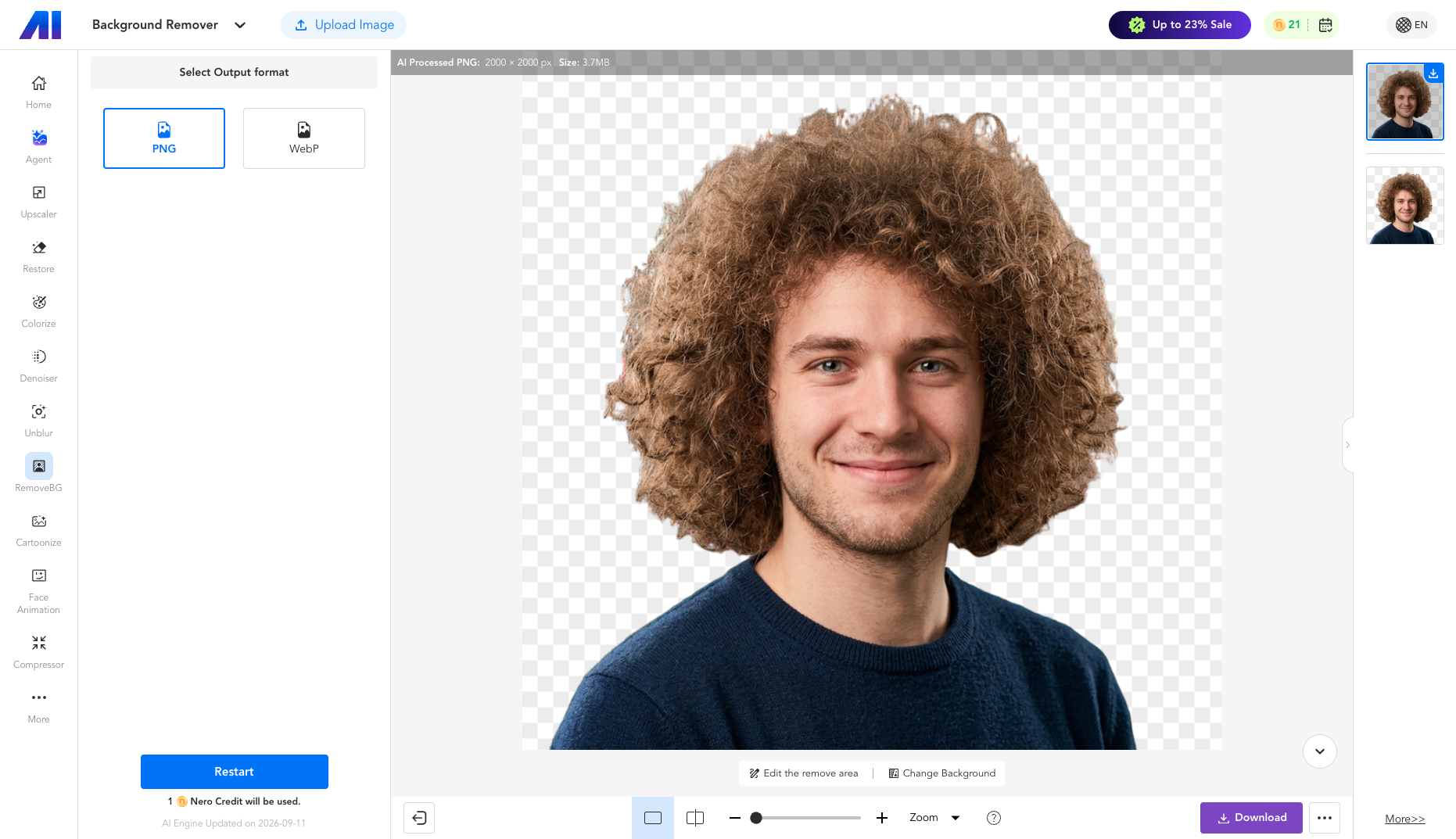Image resolution: width=1456 pixels, height=839 pixels.
Task: Open the Up to 23% Sale banner
Action: click(1180, 25)
